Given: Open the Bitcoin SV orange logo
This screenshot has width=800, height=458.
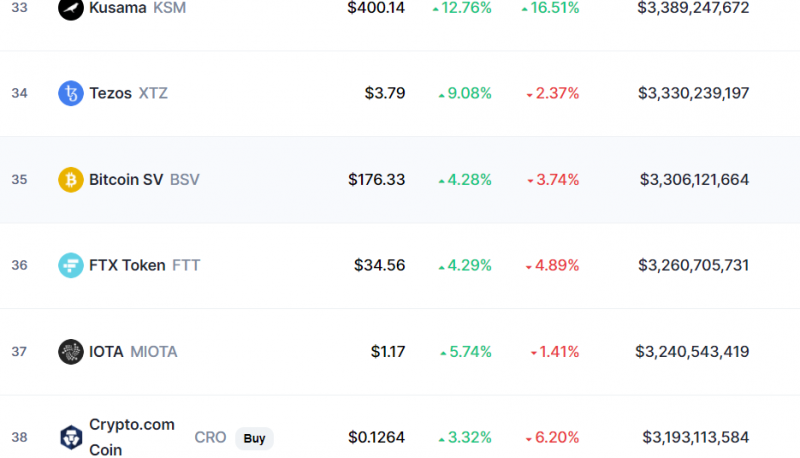Looking at the screenshot, I should pyautogui.click(x=70, y=180).
